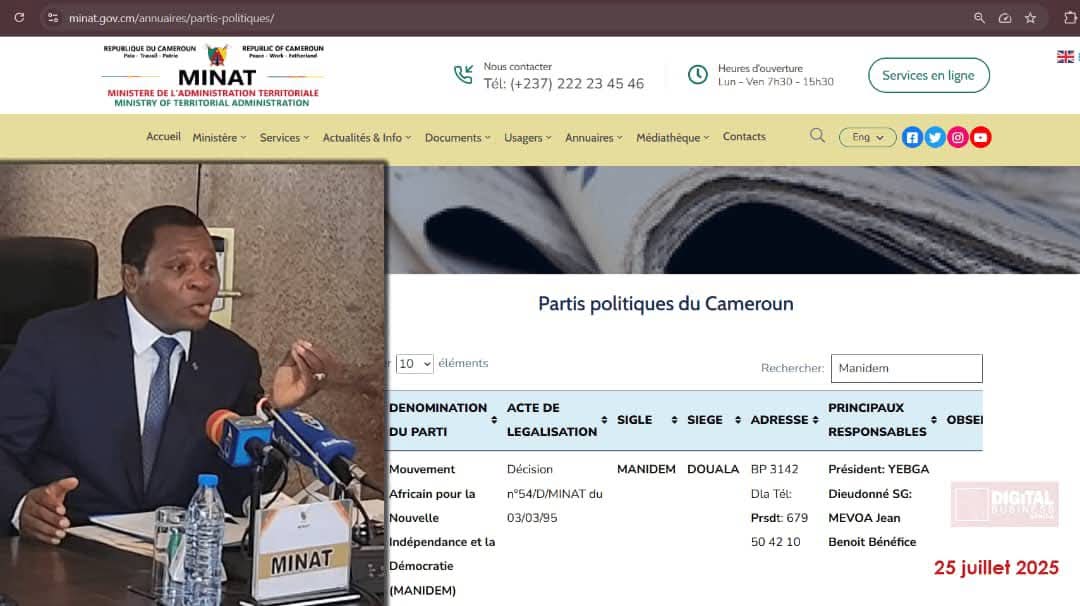Open the Eng language dropdown
The width and height of the screenshot is (1080, 606).
tap(867, 137)
